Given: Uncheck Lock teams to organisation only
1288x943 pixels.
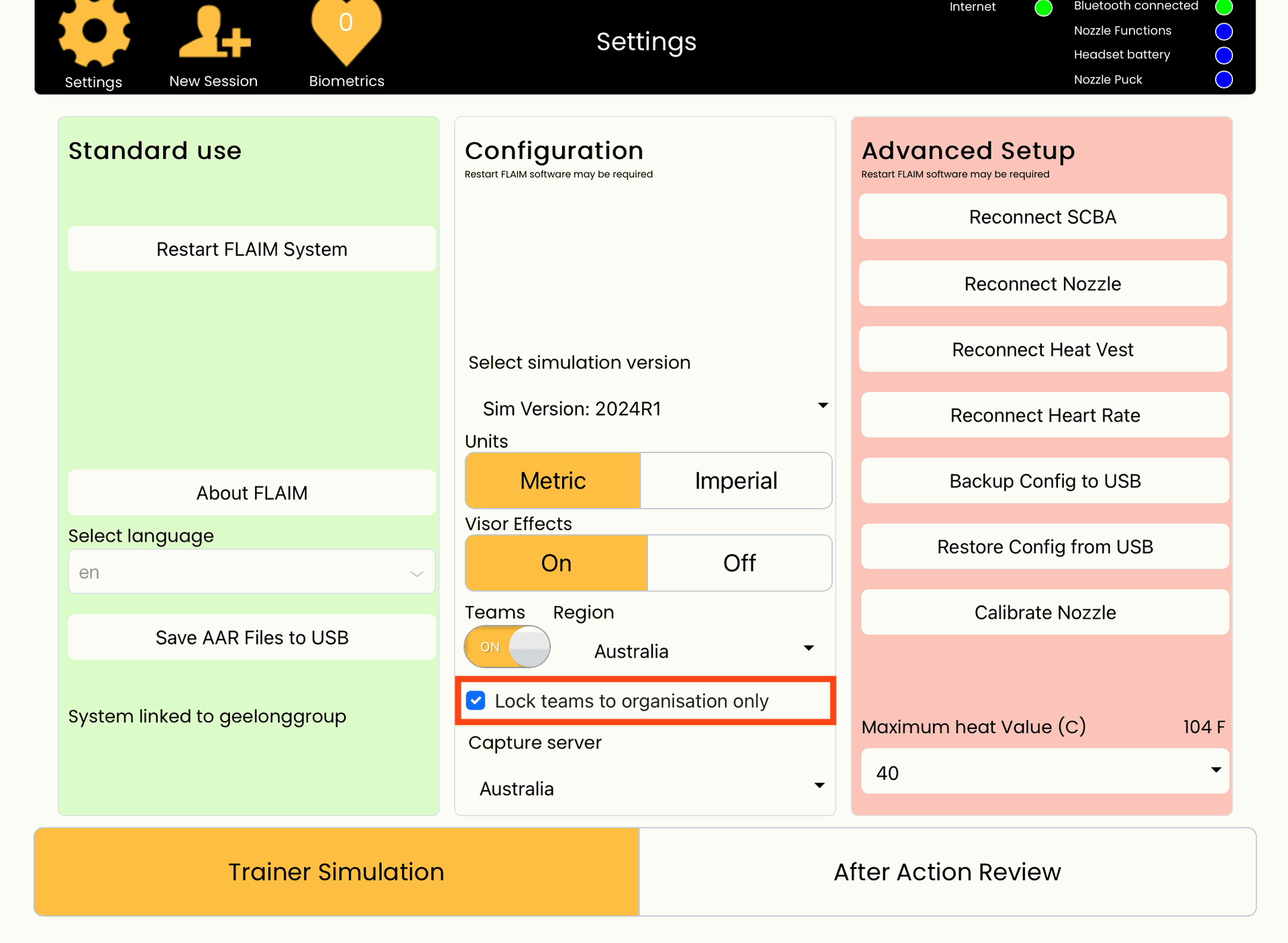Looking at the screenshot, I should click(476, 701).
